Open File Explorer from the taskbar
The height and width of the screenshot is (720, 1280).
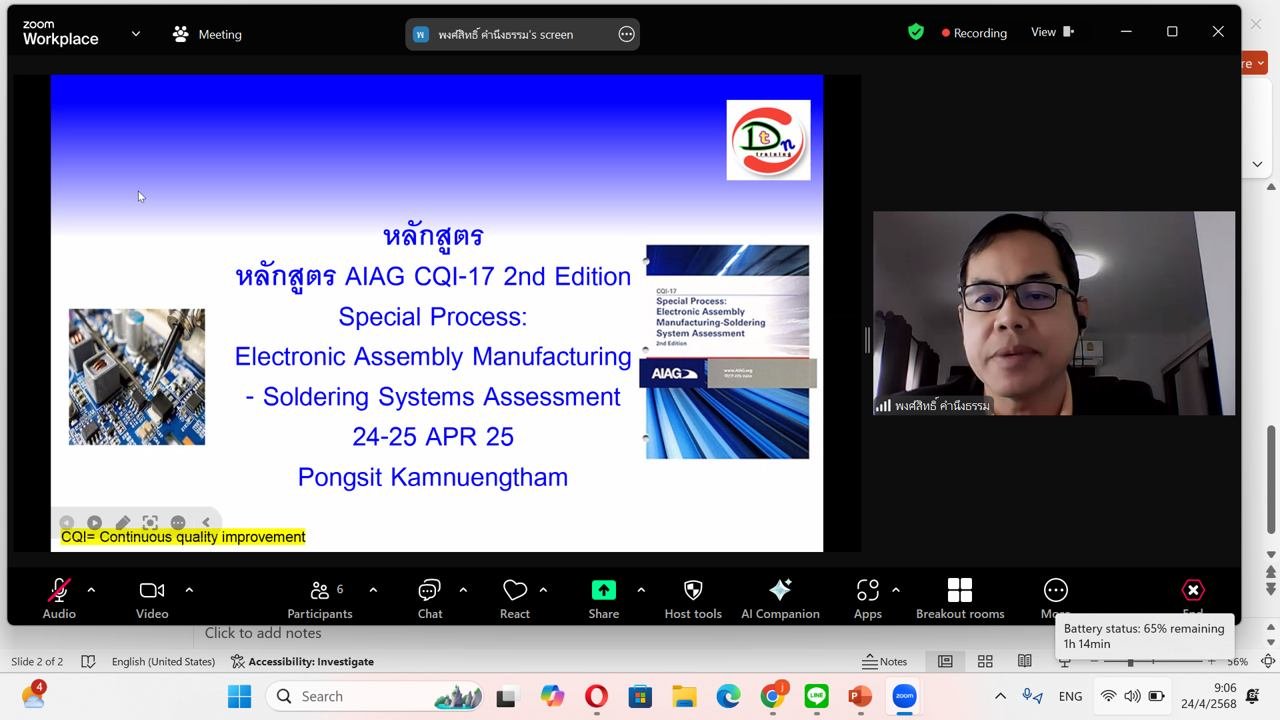[684, 696]
